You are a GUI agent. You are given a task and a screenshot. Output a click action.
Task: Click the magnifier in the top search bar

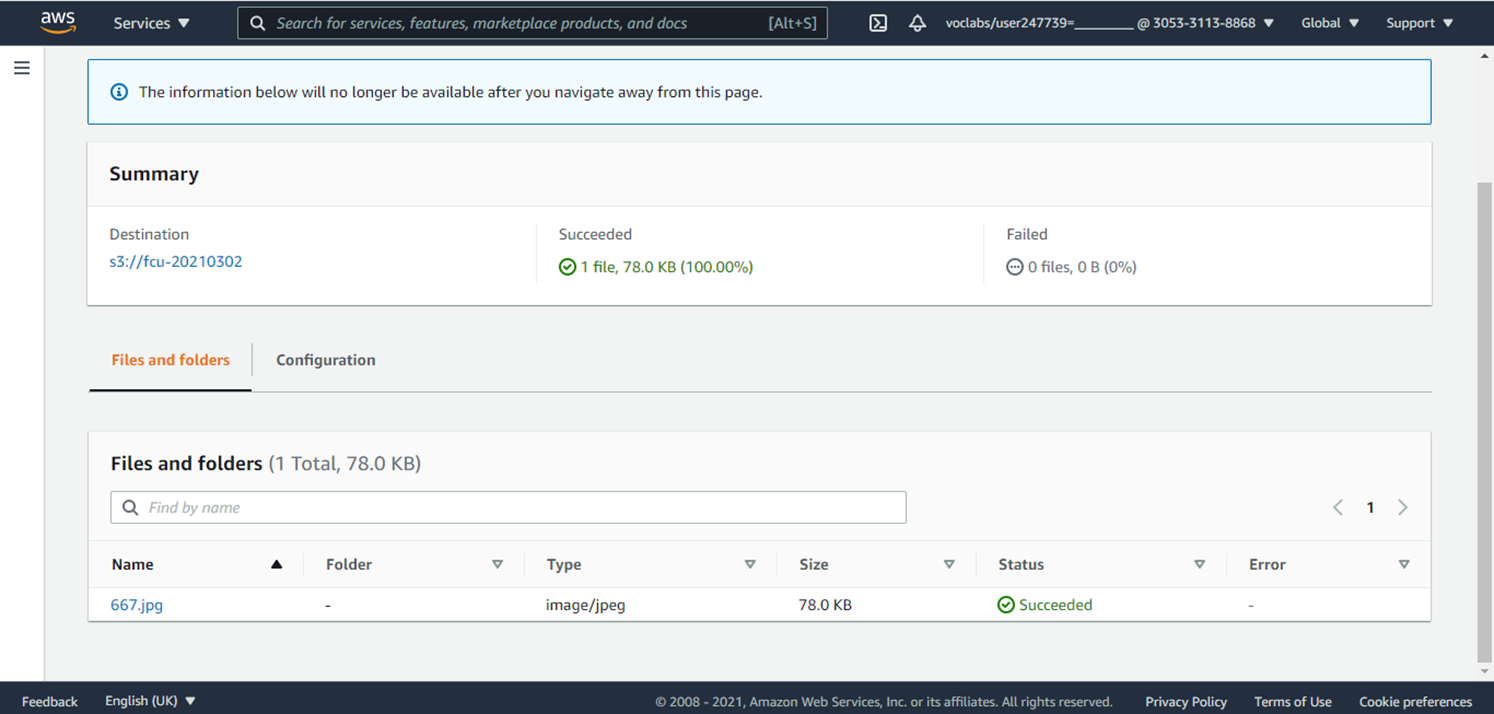tap(257, 23)
